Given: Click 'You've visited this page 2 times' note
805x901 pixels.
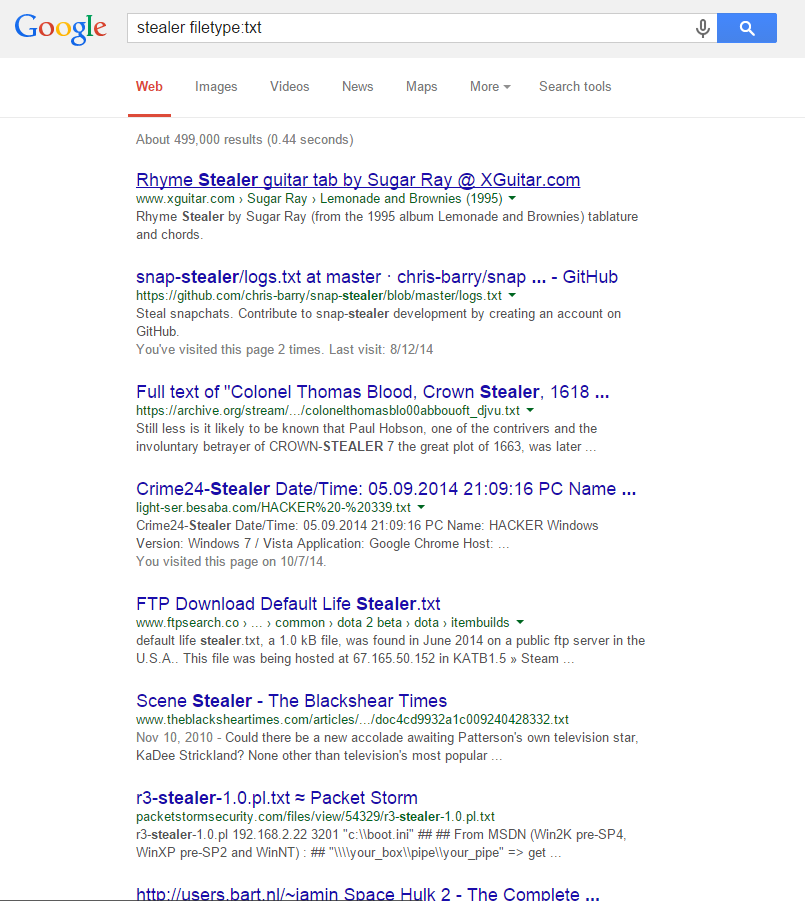Looking at the screenshot, I should (x=284, y=350).
